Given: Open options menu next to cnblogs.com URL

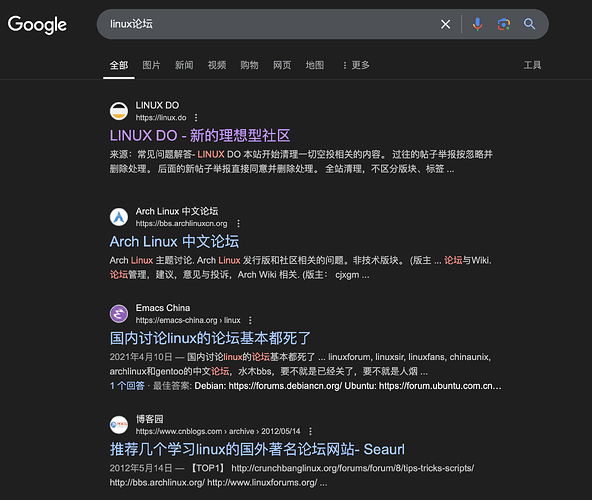Looking at the screenshot, I should 310,431.
